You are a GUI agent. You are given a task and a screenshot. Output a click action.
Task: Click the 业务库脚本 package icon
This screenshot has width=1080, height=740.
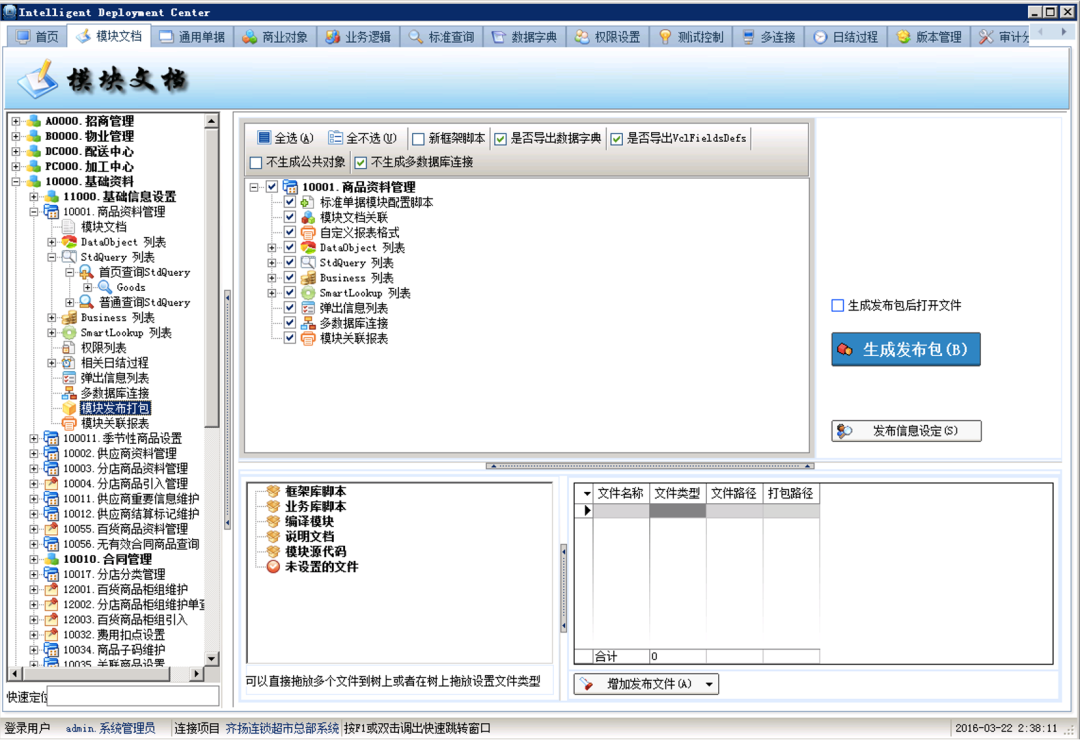click(x=273, y=506)
